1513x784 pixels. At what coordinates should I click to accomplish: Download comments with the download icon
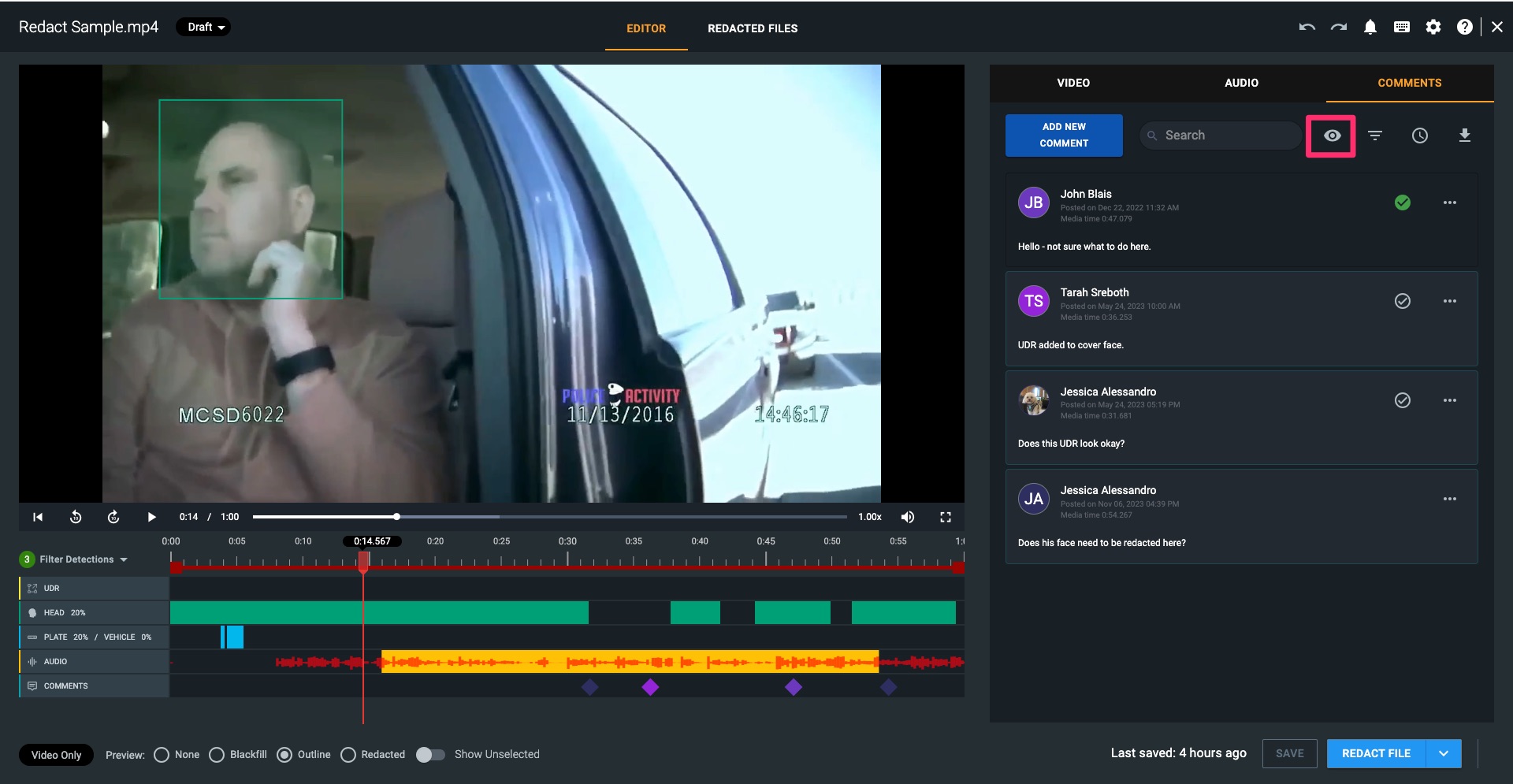[1464, 136]
